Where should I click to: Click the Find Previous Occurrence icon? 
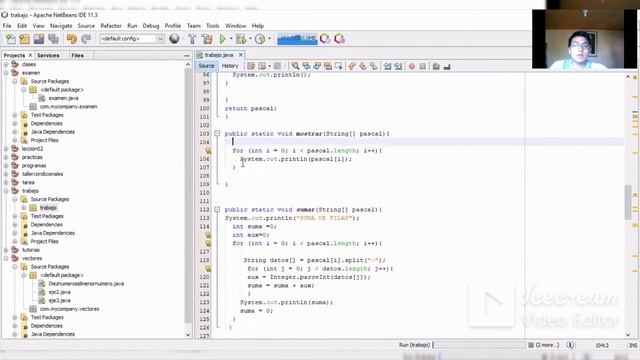pyautogui.click(x=306, y=66)
